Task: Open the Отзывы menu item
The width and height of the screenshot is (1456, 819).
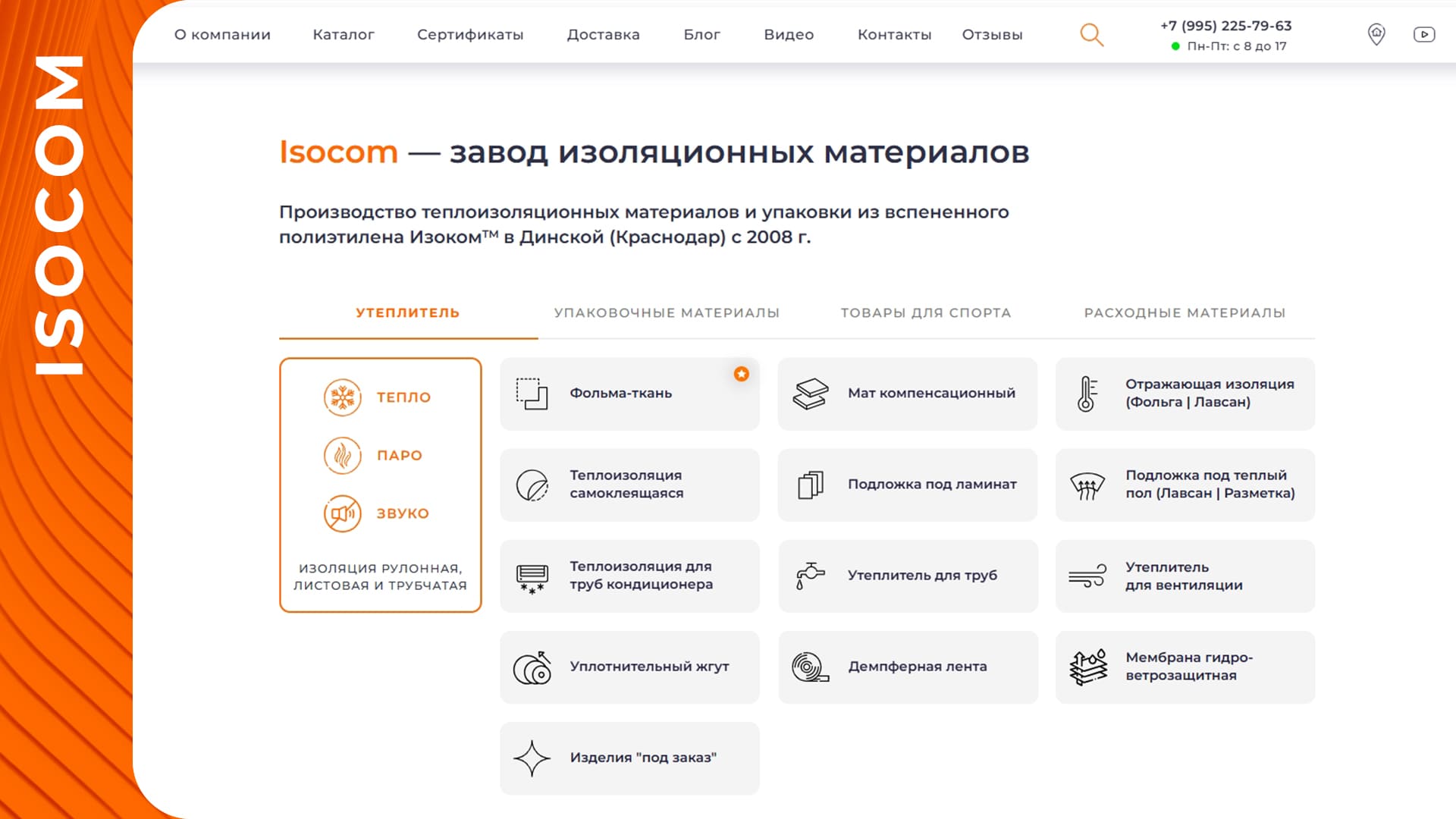Action: coord(992,35)
